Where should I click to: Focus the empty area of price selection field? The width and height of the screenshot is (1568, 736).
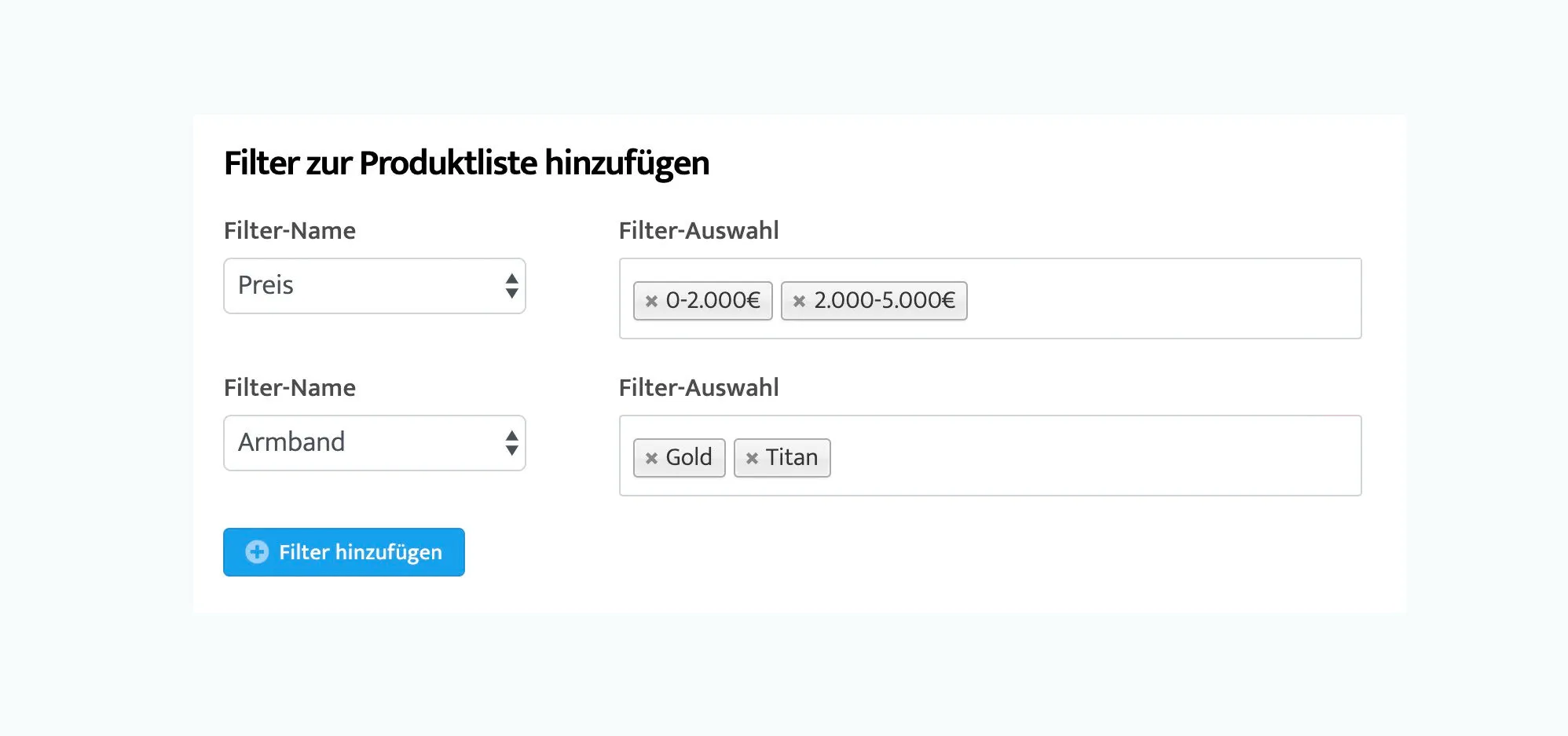[1163, 299]
